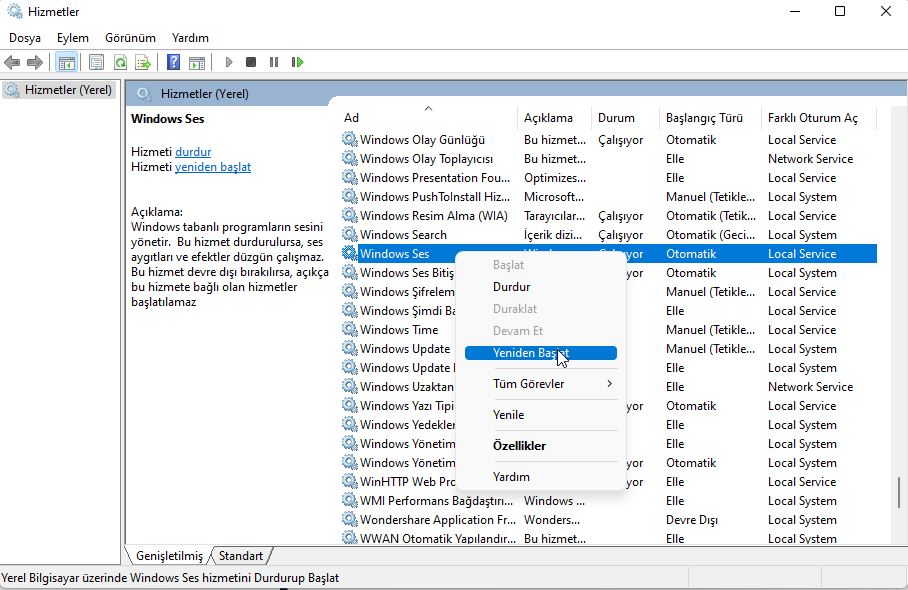This screenshot has height=590, width=908.
Task: Click gear icon of Windows Ses row
Action: [x=350, y=253]
